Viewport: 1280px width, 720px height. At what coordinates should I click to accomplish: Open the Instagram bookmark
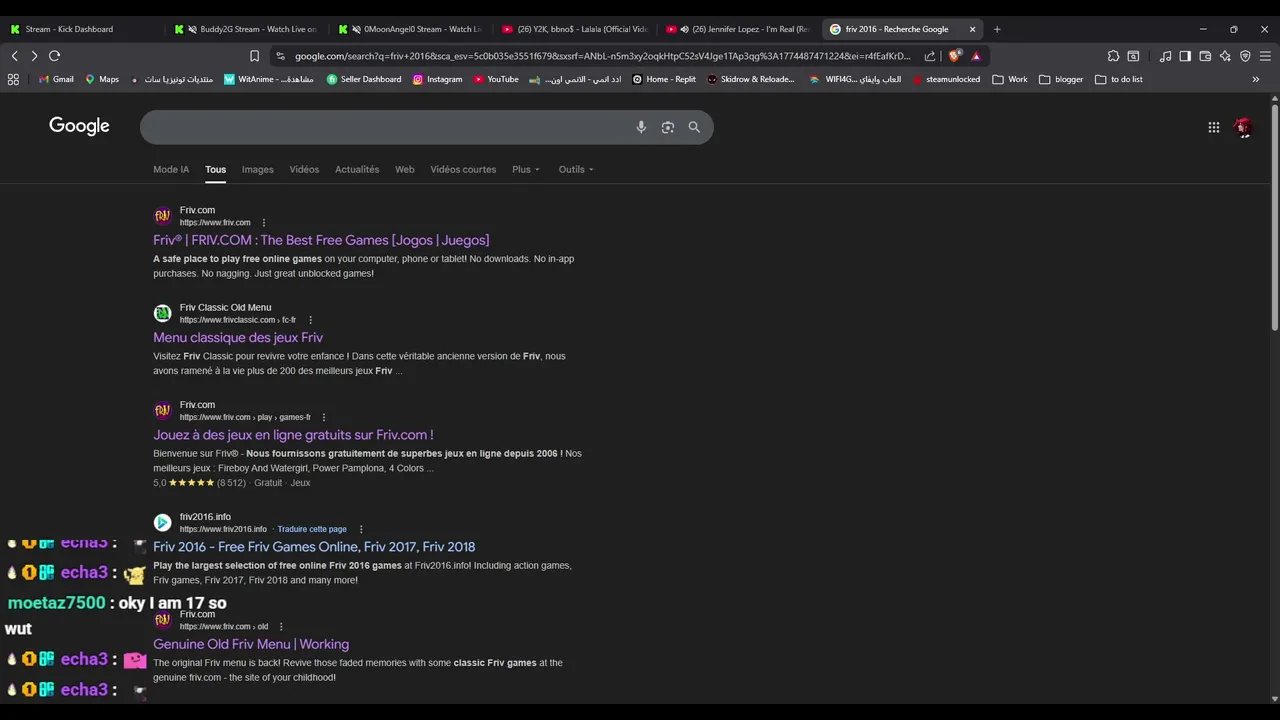coord(437,79)
